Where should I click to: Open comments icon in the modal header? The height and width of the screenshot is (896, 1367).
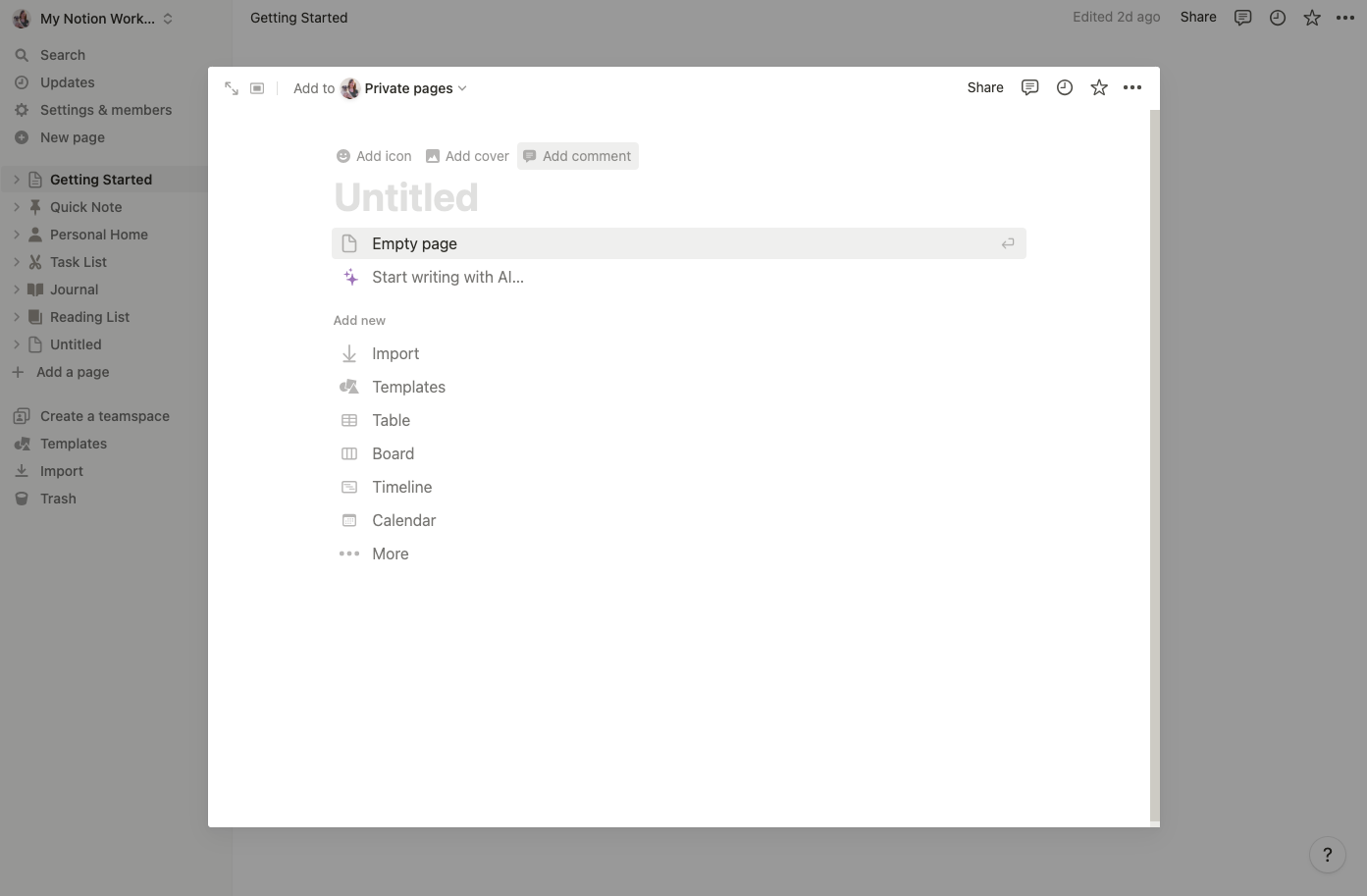[1029, 87]
